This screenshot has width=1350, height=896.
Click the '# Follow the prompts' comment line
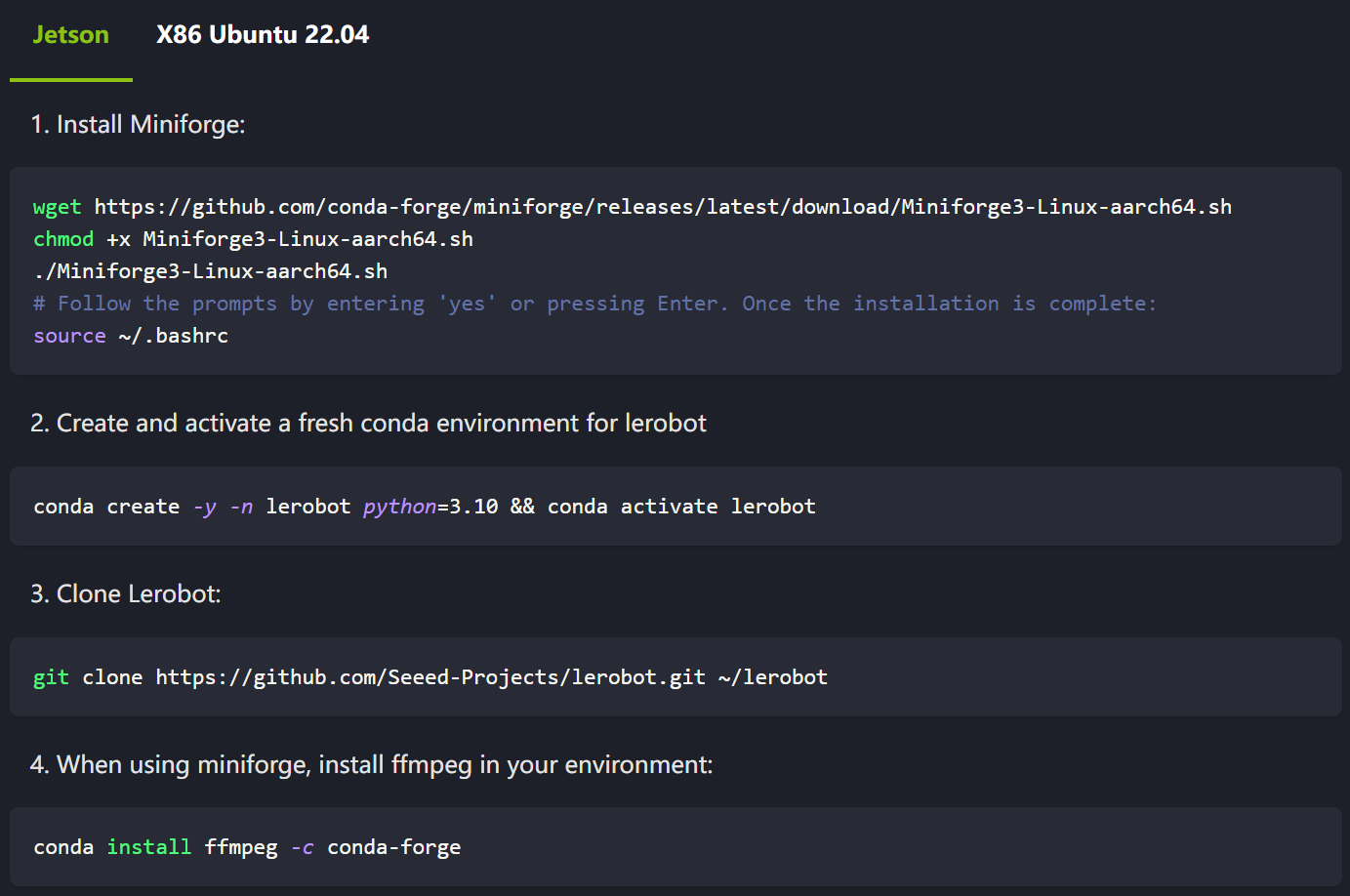tap(594, 304)
